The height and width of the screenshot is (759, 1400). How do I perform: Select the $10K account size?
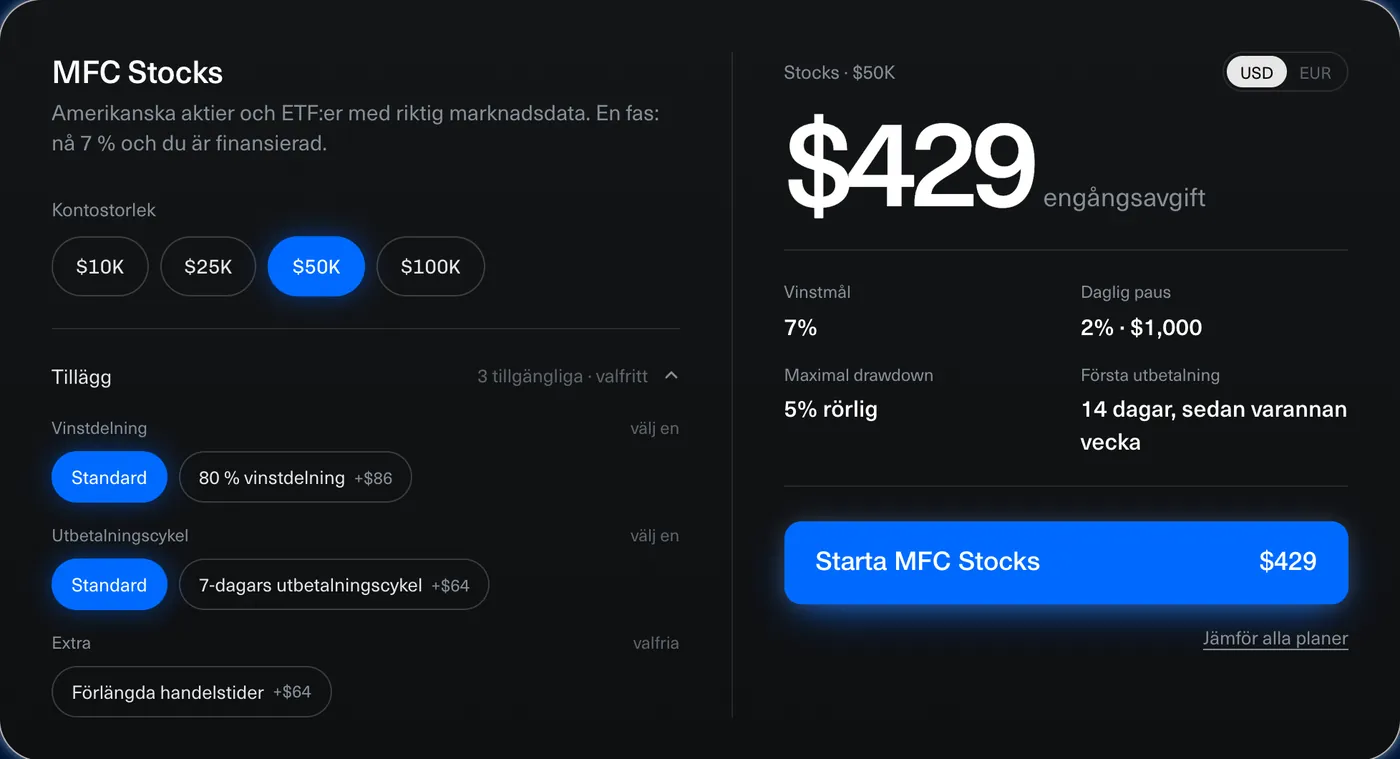(x=100, y=267)
